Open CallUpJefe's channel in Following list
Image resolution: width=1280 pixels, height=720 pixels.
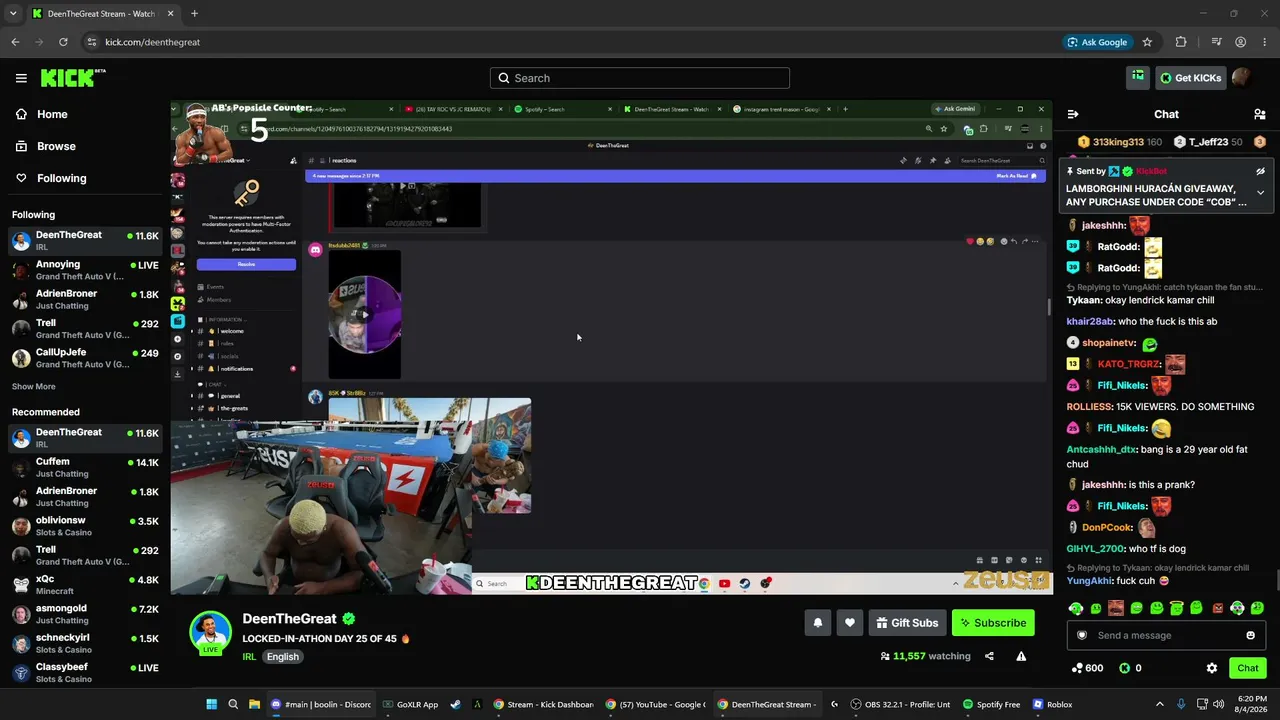click(85, 358)
